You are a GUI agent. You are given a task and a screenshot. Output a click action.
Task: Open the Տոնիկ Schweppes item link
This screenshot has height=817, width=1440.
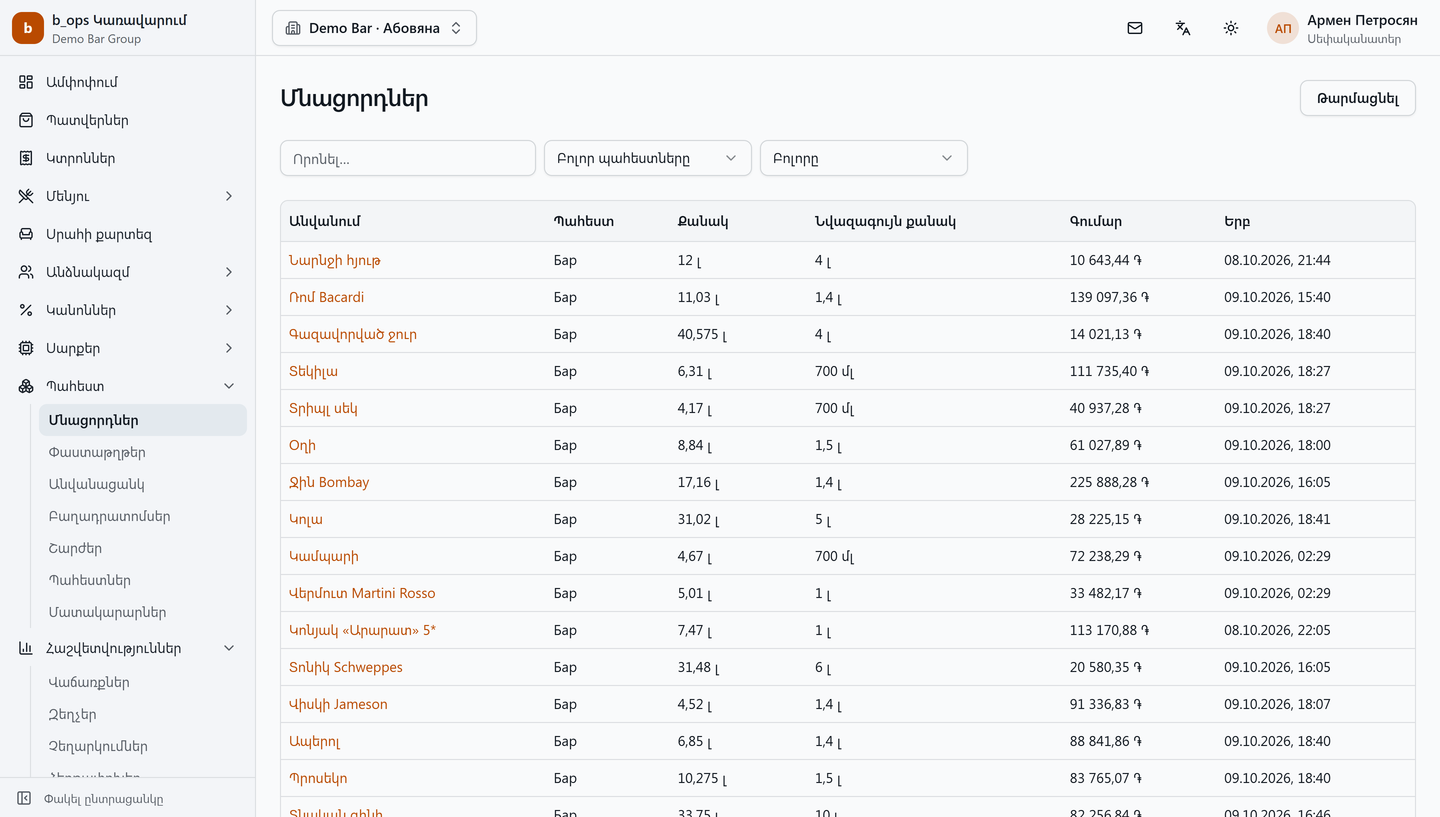346,667
